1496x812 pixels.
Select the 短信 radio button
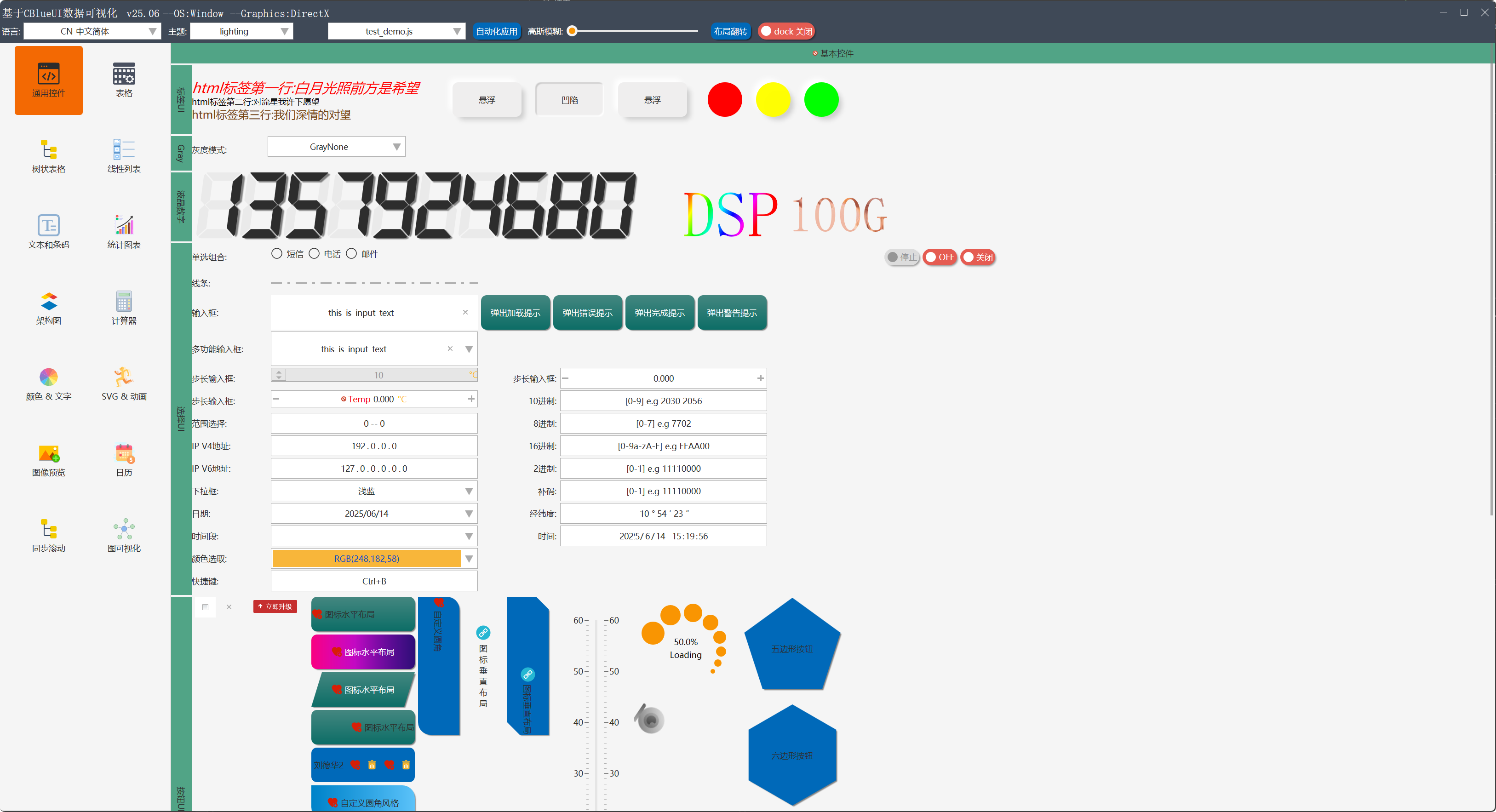click(277, 254)
